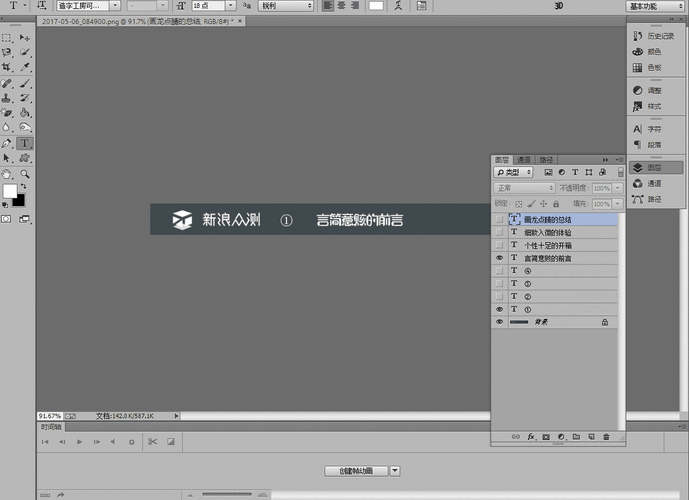Select the 时间轴 timeline tab

click(x=51, y=427)
